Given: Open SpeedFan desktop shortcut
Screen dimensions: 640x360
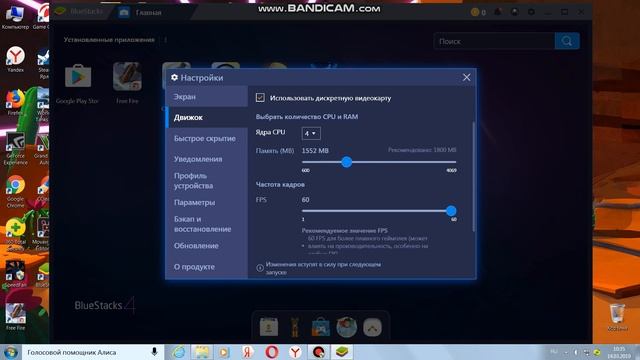Looking at the screenshot, I should pos(16,274).
